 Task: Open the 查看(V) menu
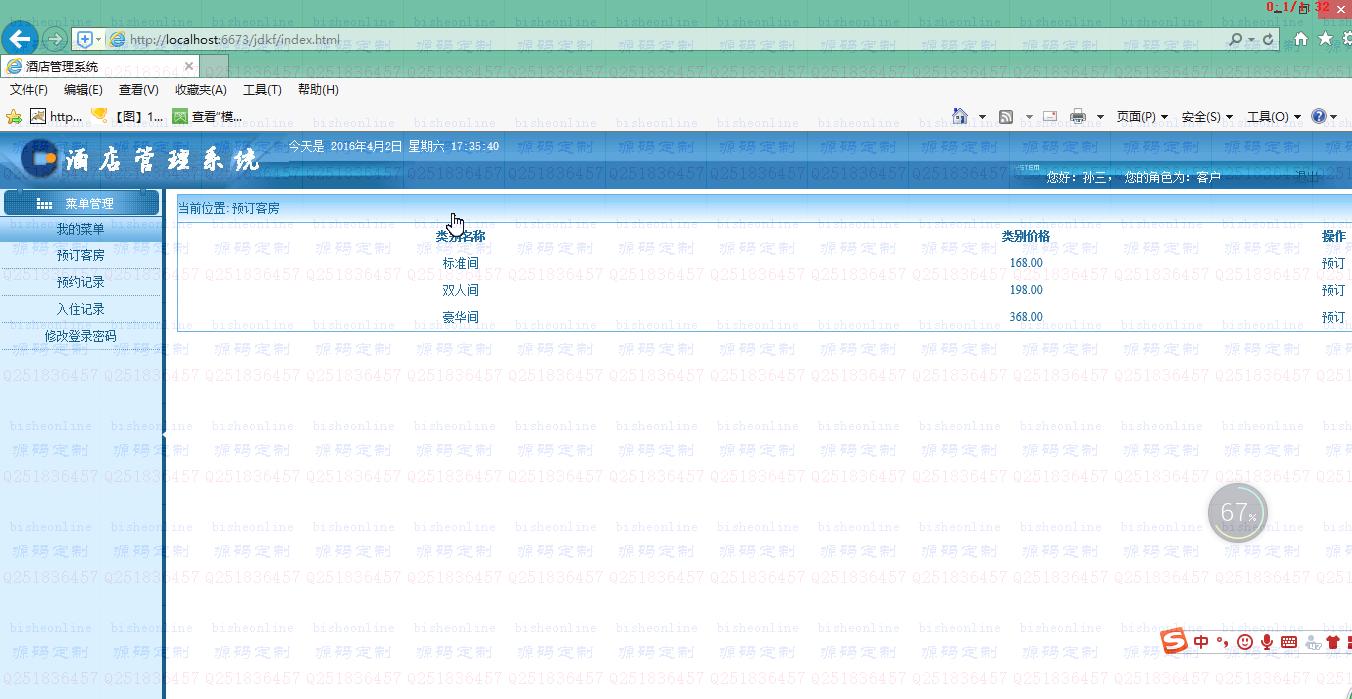click(138, 90)
